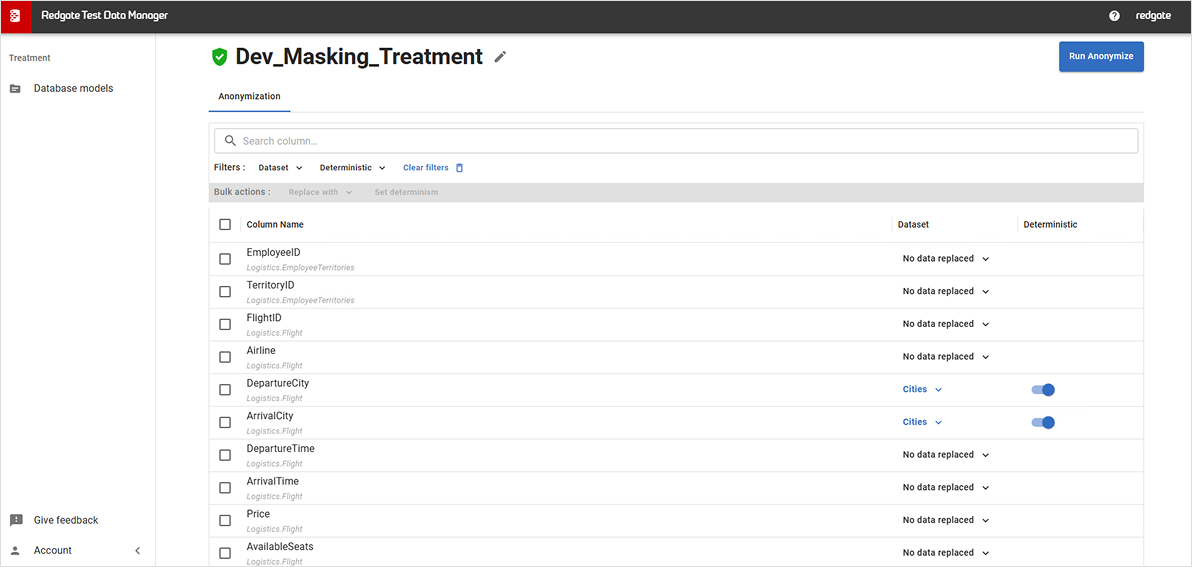Open the Deterministic filter dropdown
This screenshot has width=1192, height=567.
[x=352, y=168]
